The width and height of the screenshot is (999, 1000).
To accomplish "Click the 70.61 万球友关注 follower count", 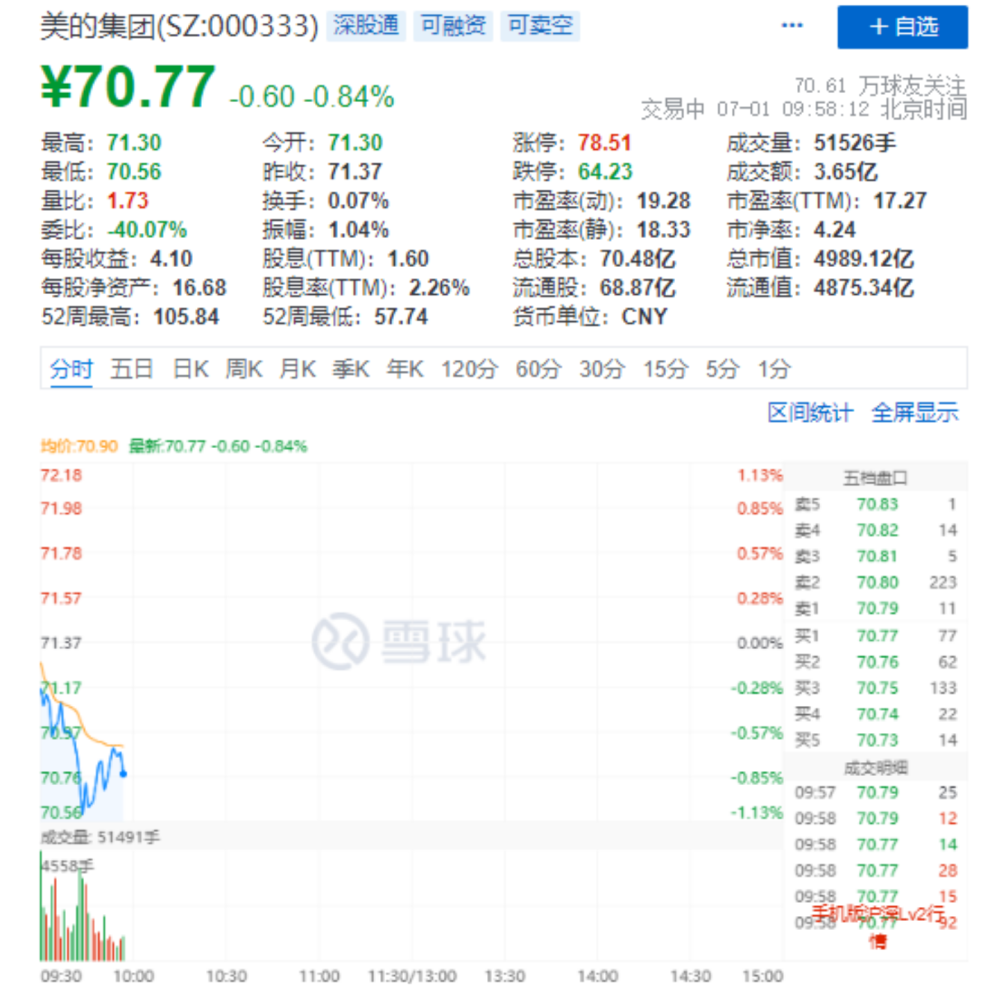I will click(x=880, y=85).
